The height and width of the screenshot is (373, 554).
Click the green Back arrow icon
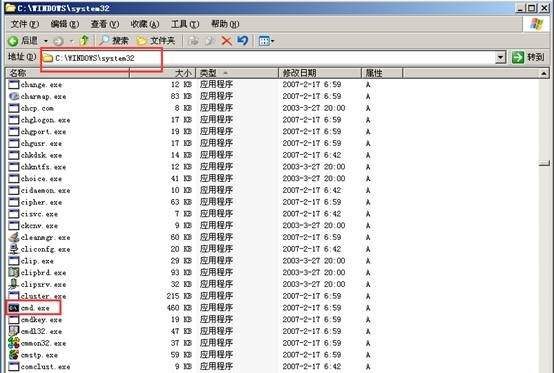click(x=13, y=41)
